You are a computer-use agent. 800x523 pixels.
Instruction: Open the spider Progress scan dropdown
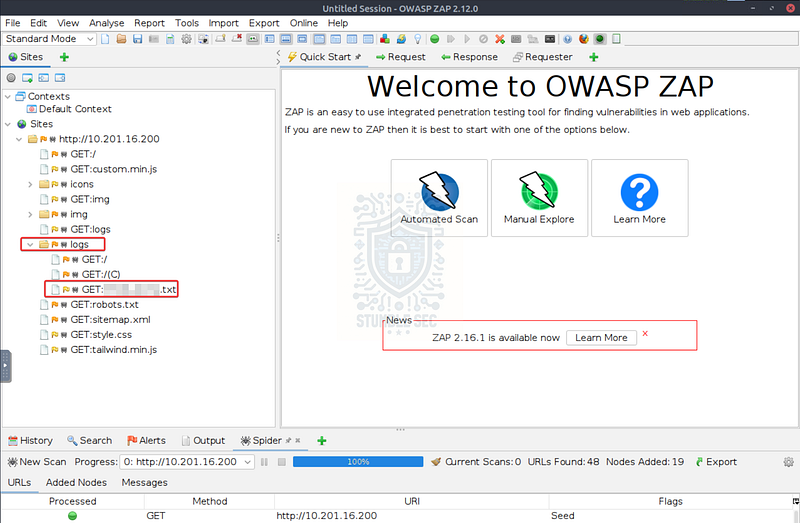[187, 462]
